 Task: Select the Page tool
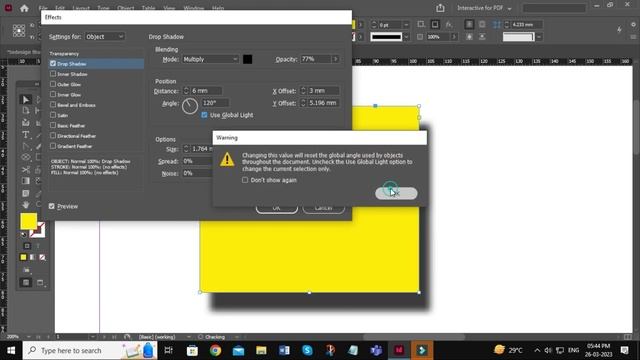click(x=25, y=111)
